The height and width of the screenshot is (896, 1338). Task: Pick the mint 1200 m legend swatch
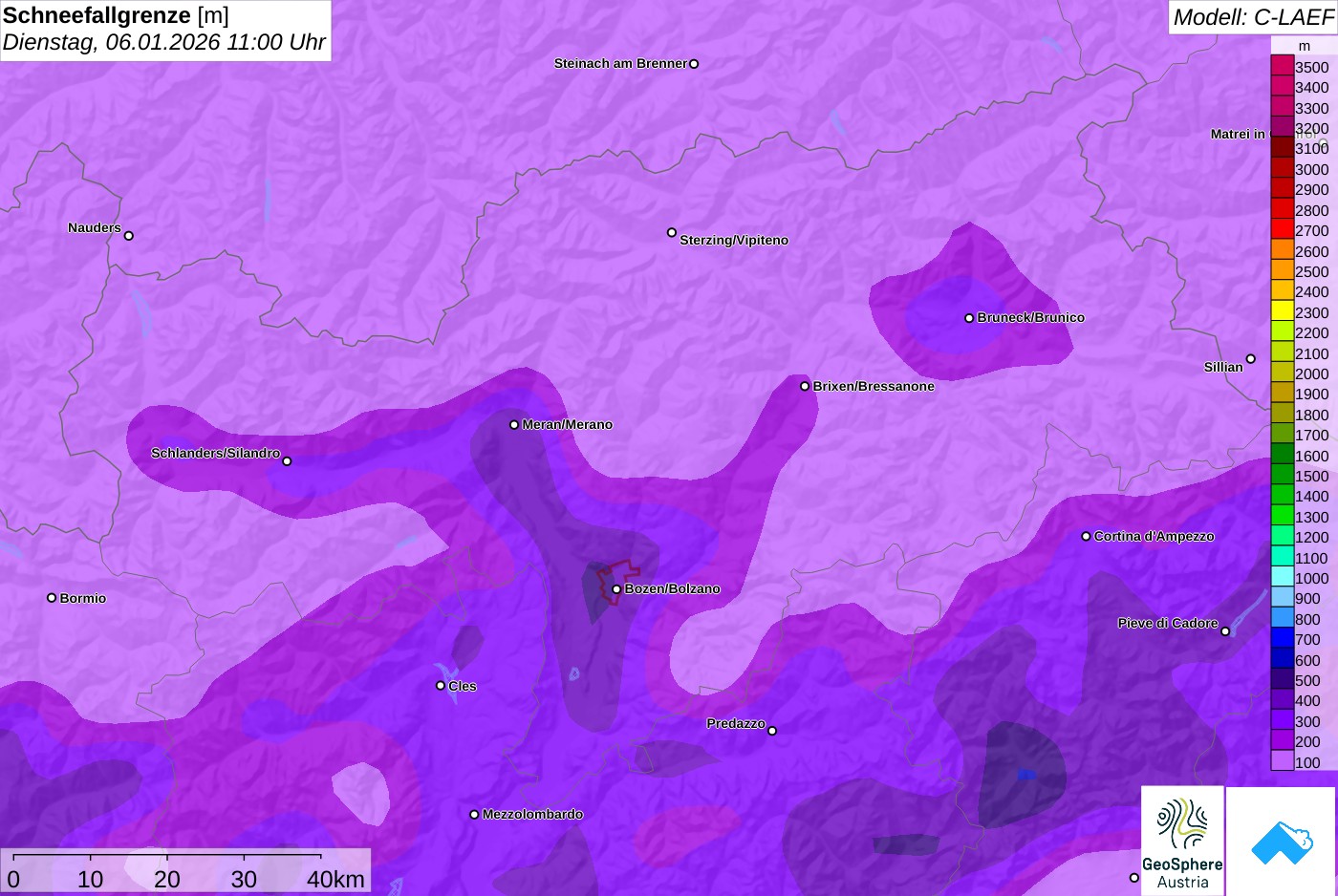pos(1283,536)
